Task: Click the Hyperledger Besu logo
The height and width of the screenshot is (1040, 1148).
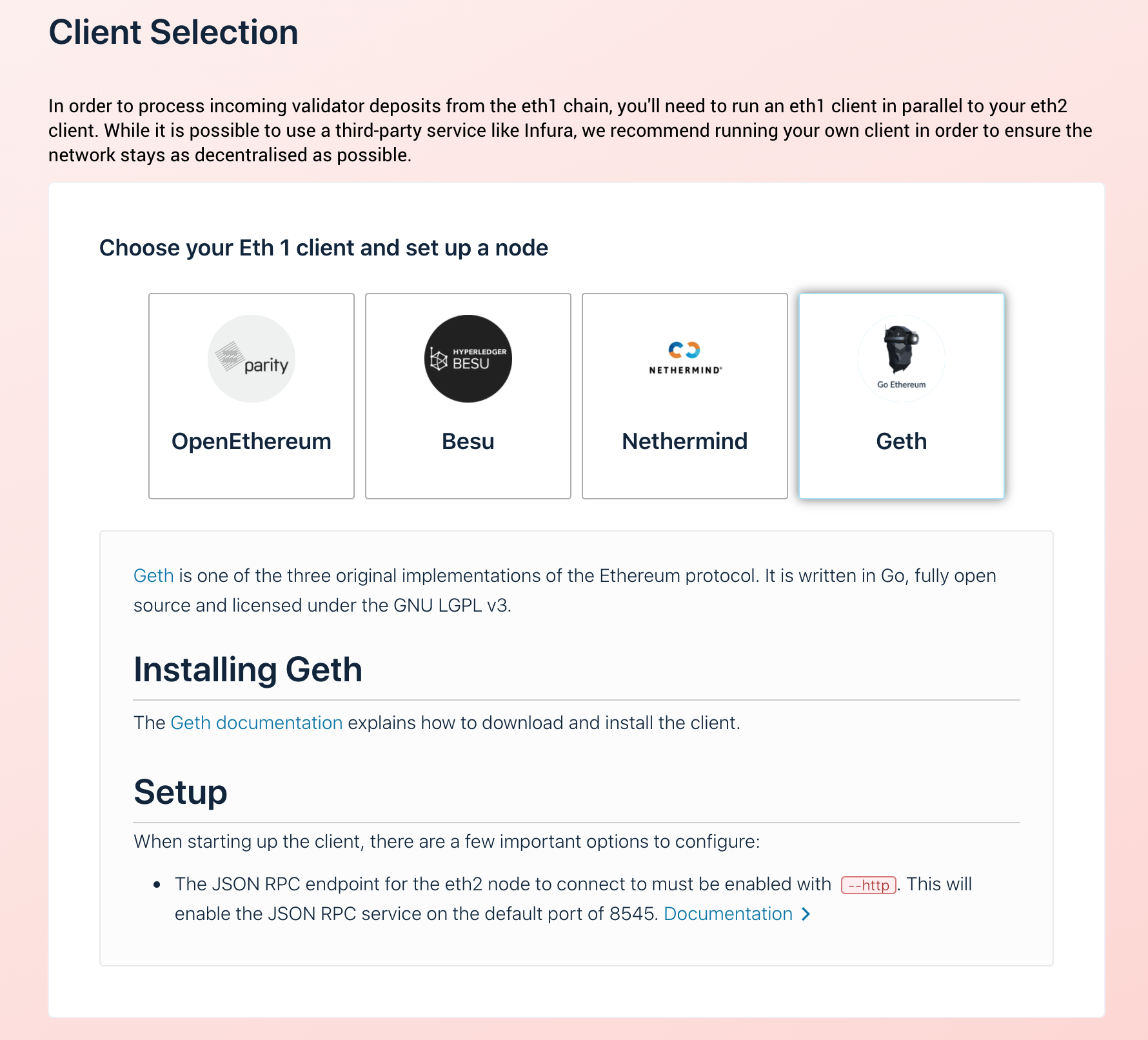Action: [x=468, y=359]
